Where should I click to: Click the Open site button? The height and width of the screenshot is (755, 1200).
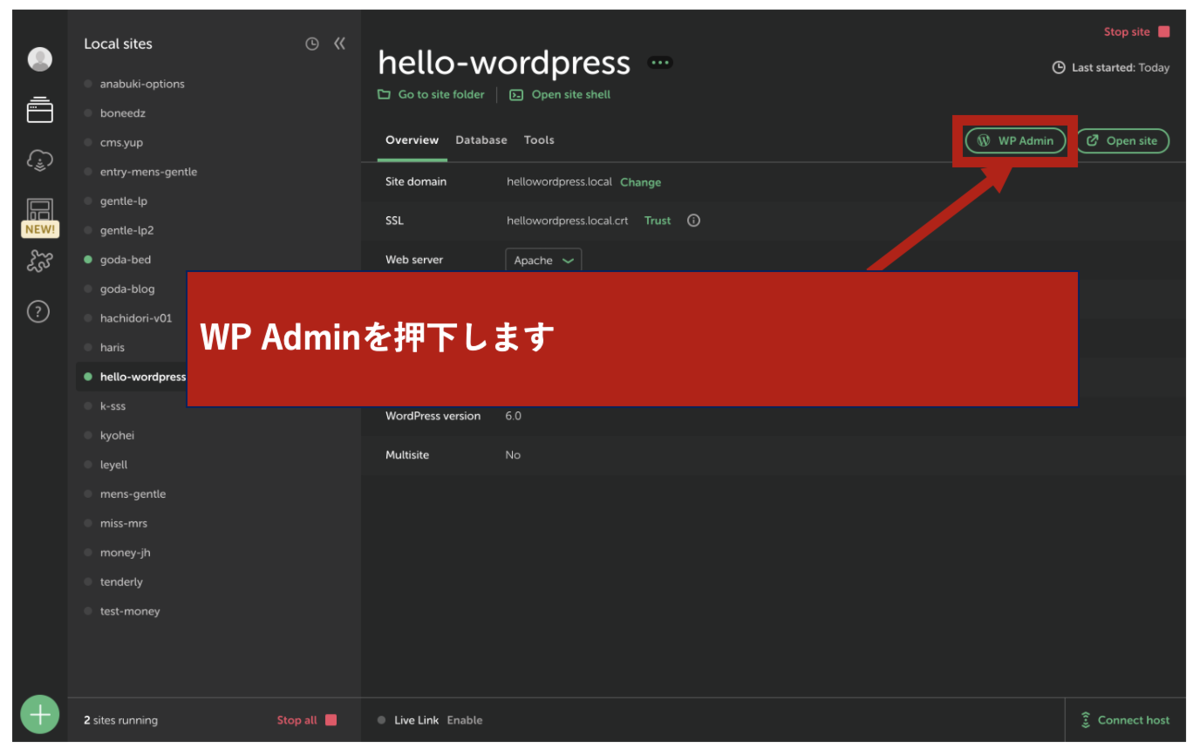pyautogui.click(x=1122, y=141)
